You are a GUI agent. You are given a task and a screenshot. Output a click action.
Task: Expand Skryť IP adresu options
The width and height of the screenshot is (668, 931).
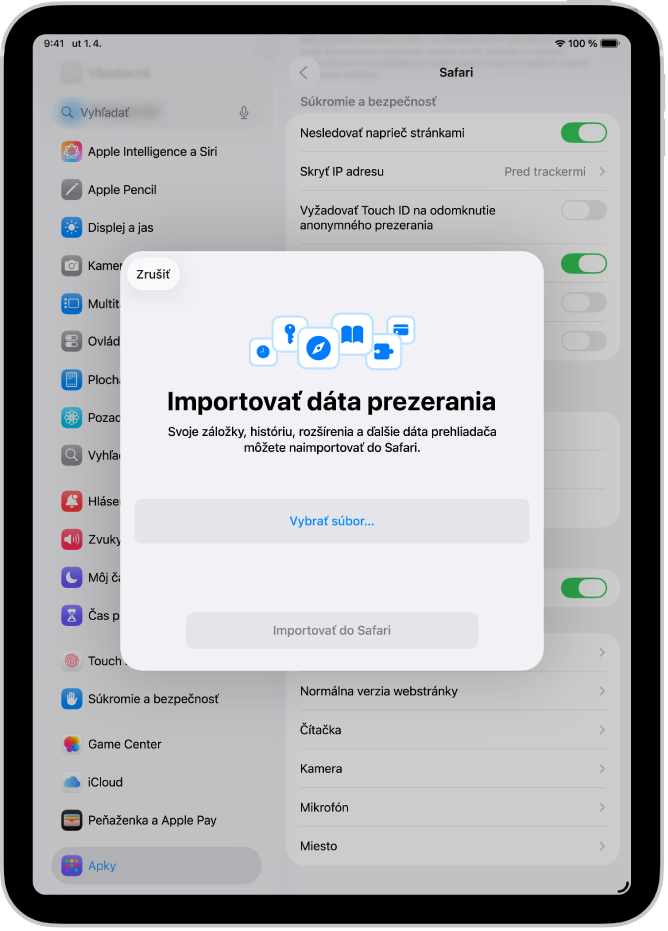(452, 172)
